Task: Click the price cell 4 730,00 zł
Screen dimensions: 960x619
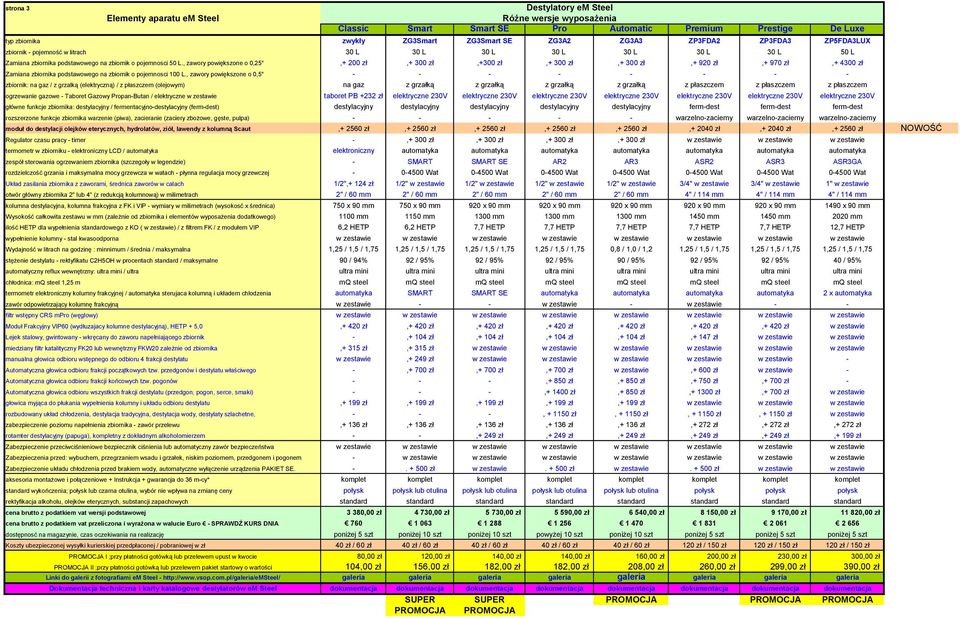Action: point(432,512)
